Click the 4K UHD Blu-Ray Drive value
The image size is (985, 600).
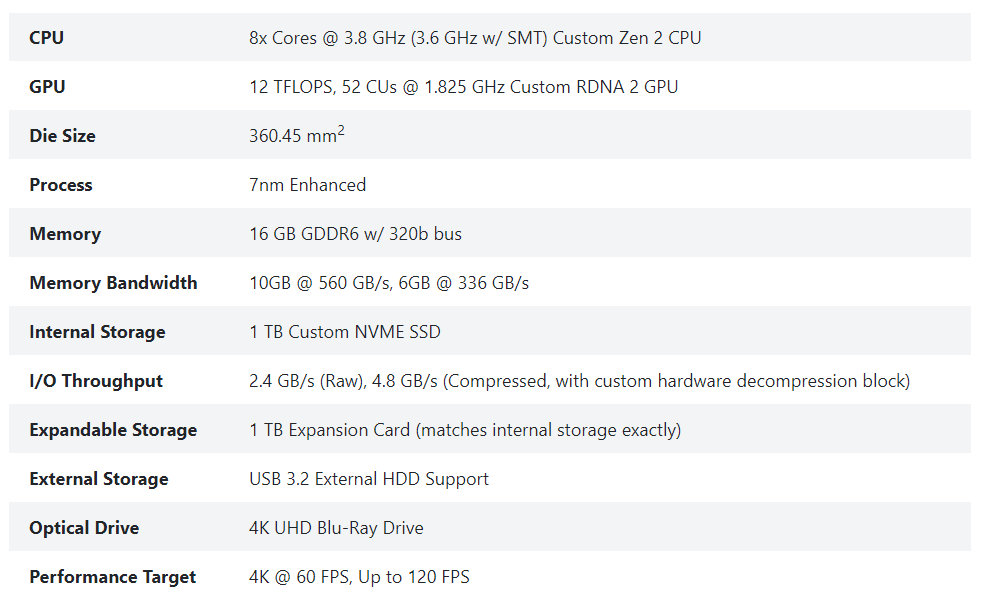[336, 528]
